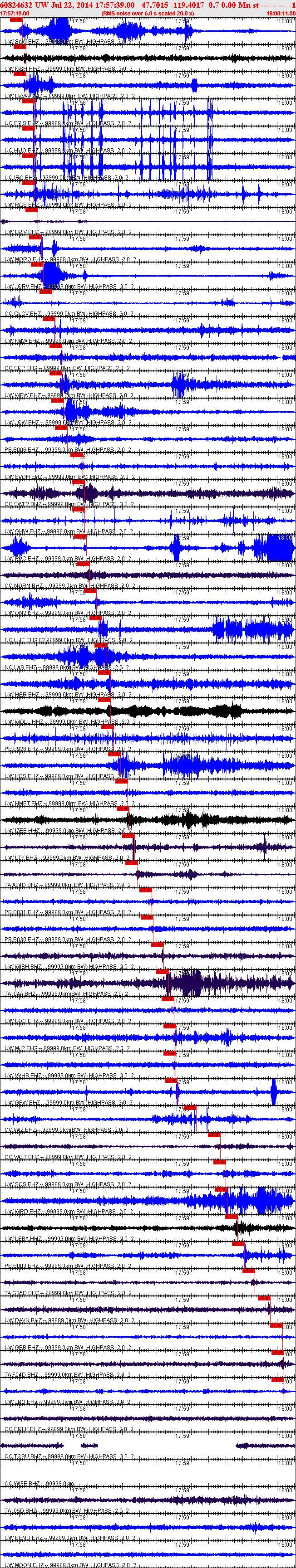This screenshot has width=296, height=1568.
Task: Click the red pick marker on PB B031 trace
Action: point(146,891)
